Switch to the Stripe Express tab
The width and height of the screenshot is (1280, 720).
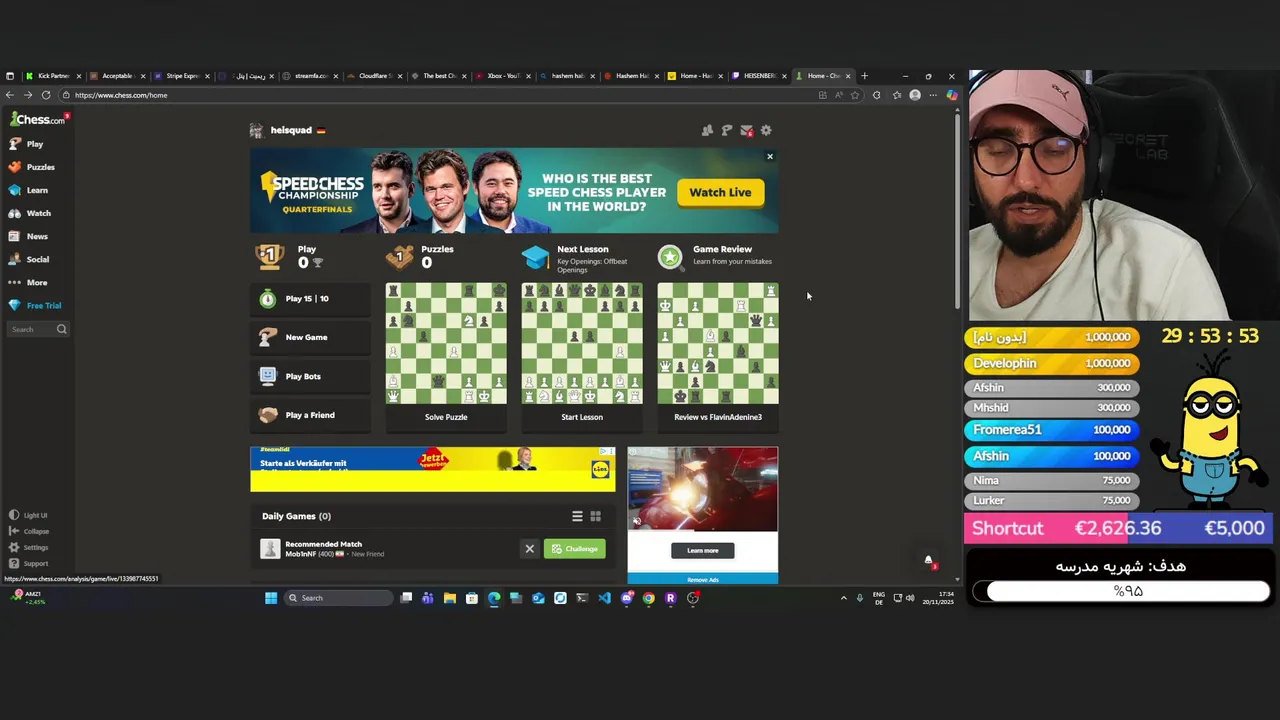(182, 76)
